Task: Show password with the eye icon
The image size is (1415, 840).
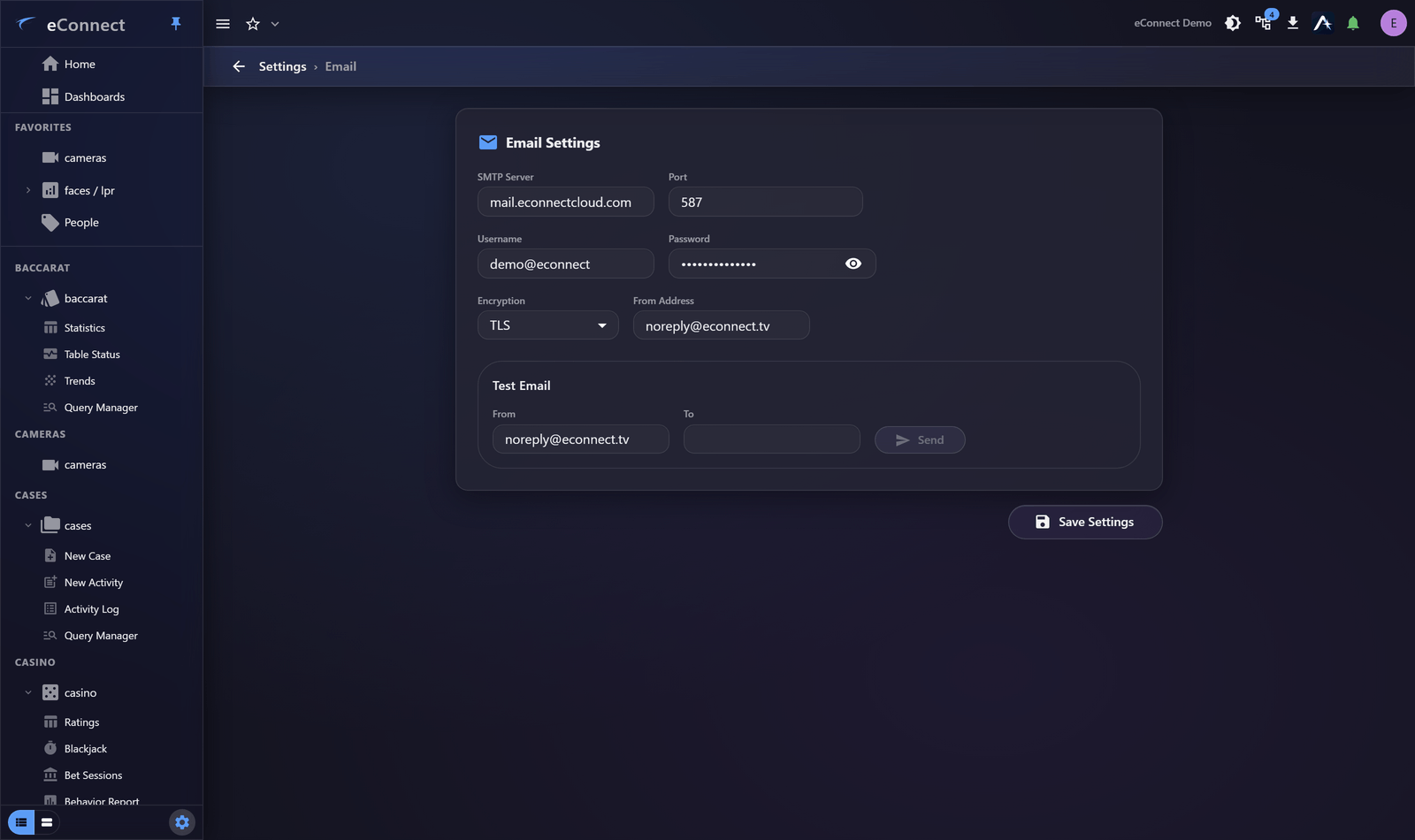Action: [x=853, y=263]
